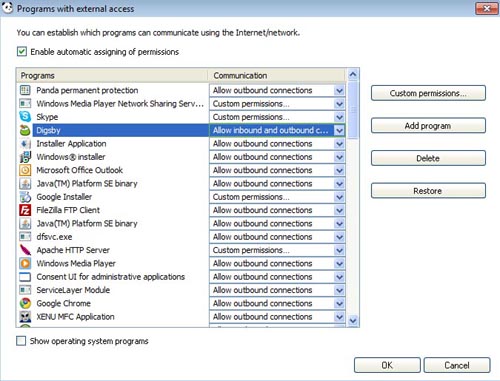Disable automatic assigning of permissions checkbox
Screen dimensions: 500x381
click(x=22, y=52)
